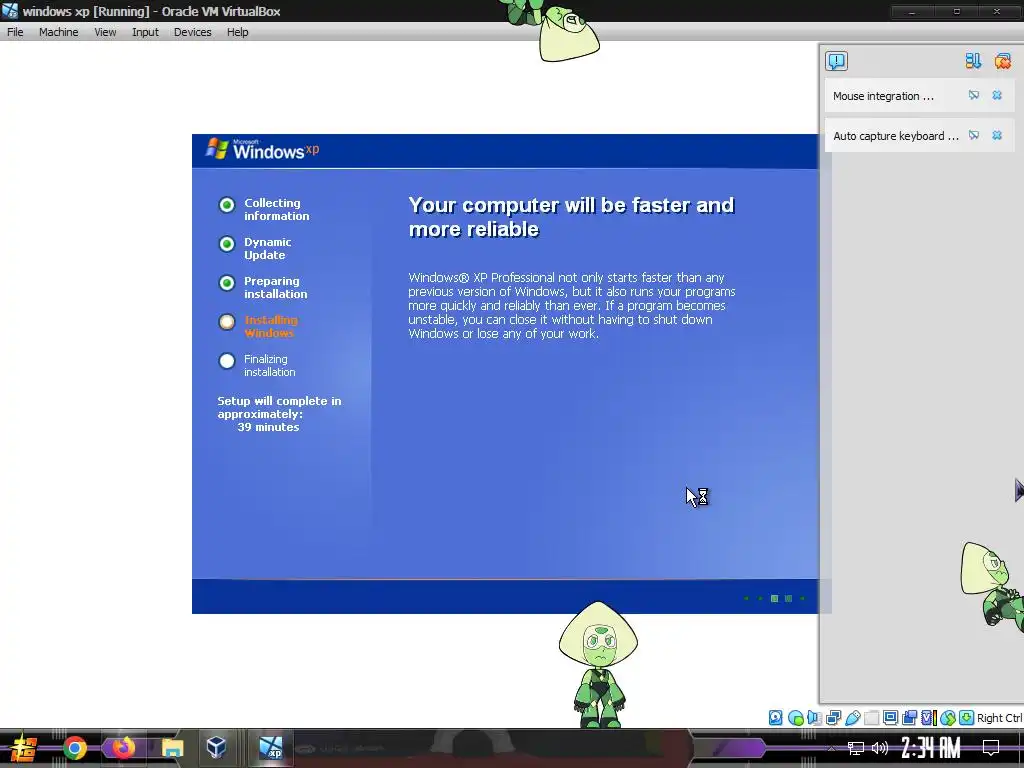
Task: Click the audio status icon
Action: pos(814,718)
